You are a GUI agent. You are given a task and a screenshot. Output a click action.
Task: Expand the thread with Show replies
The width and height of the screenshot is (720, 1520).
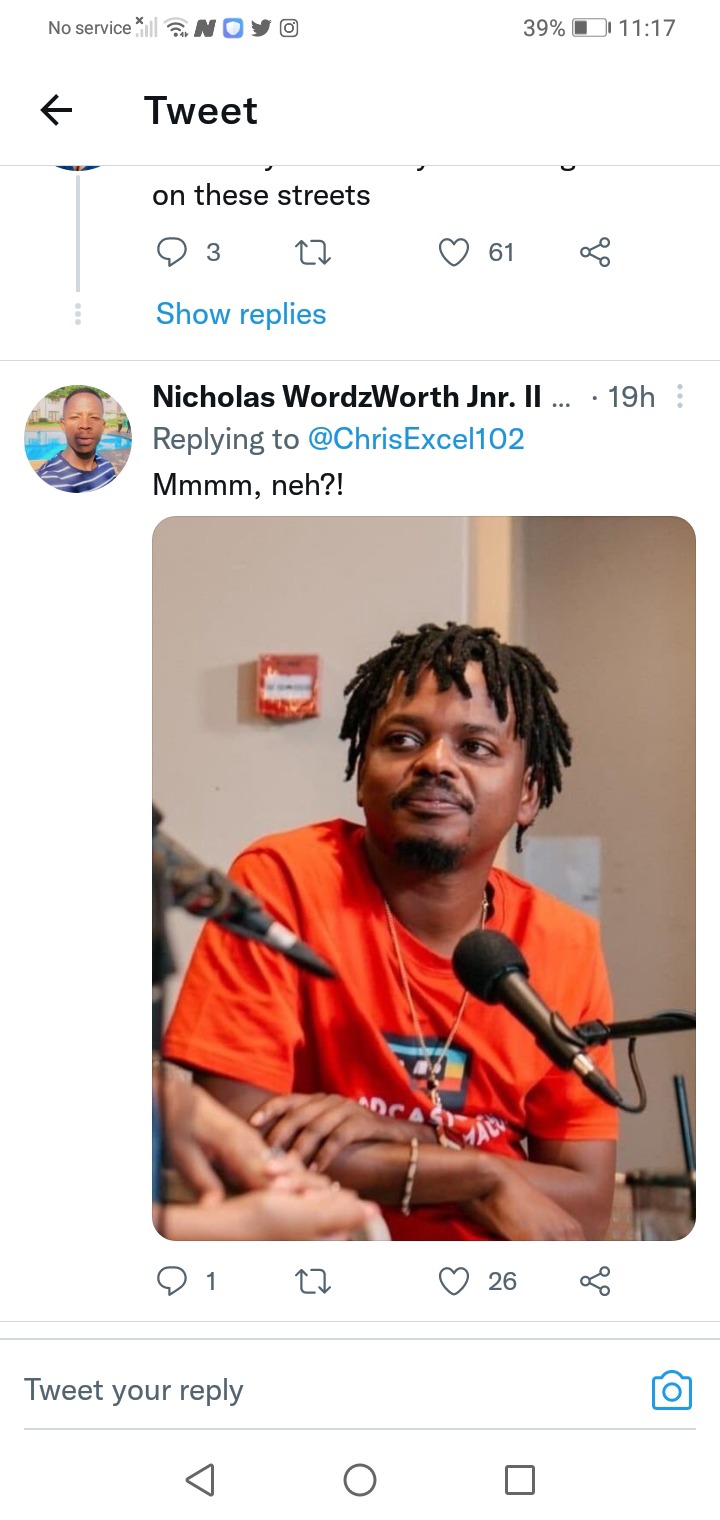(x=241, y=314)
